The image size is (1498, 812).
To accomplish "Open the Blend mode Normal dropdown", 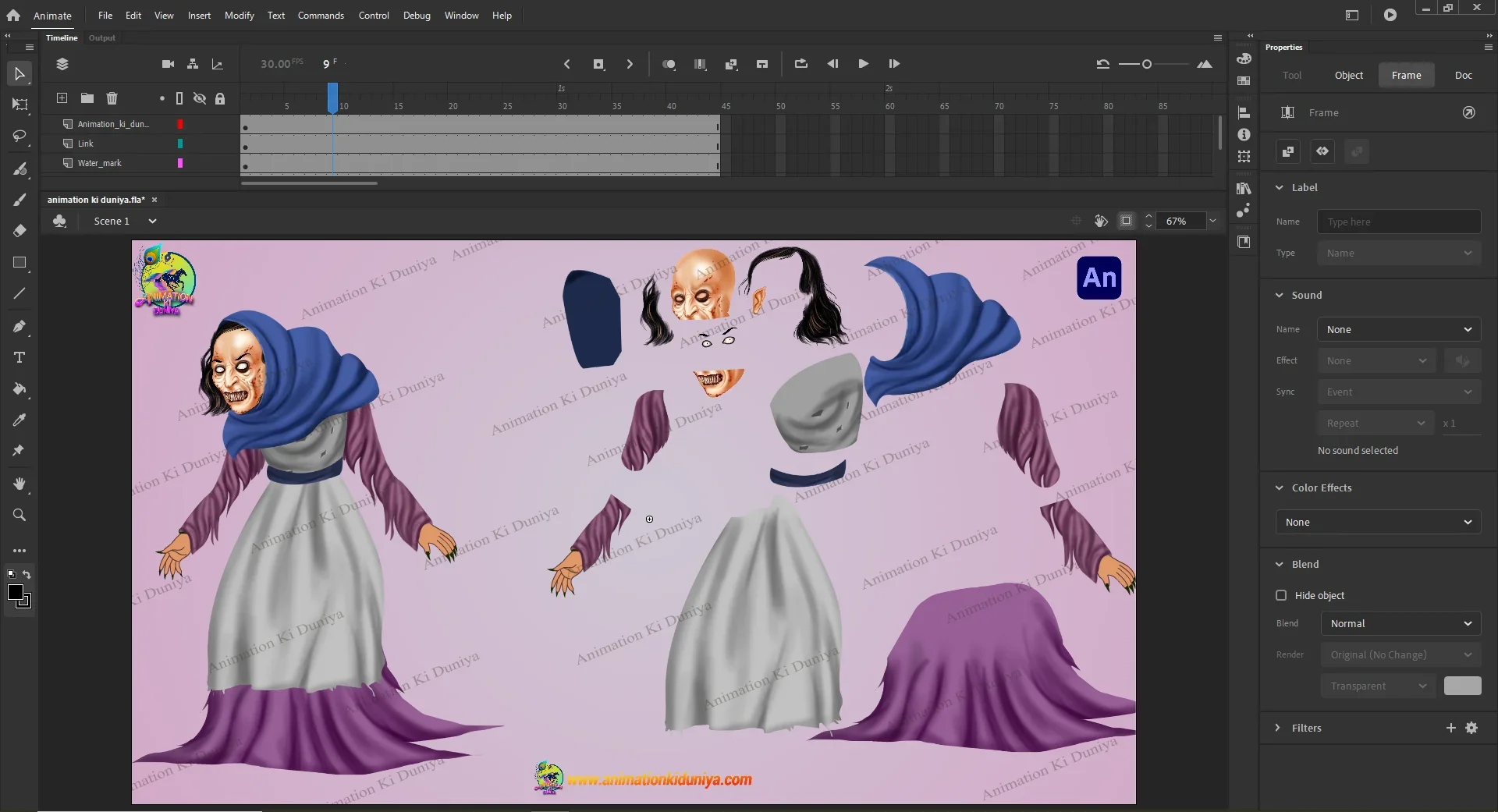I will (x=1400, y=623).
